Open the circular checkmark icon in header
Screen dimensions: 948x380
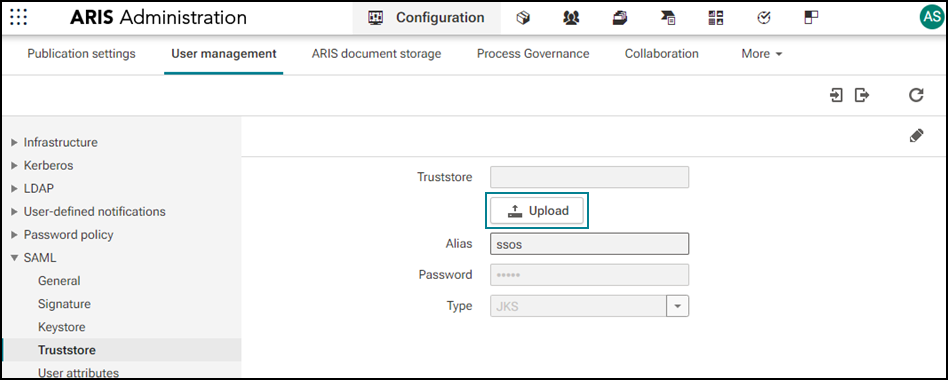coord(764,18)
